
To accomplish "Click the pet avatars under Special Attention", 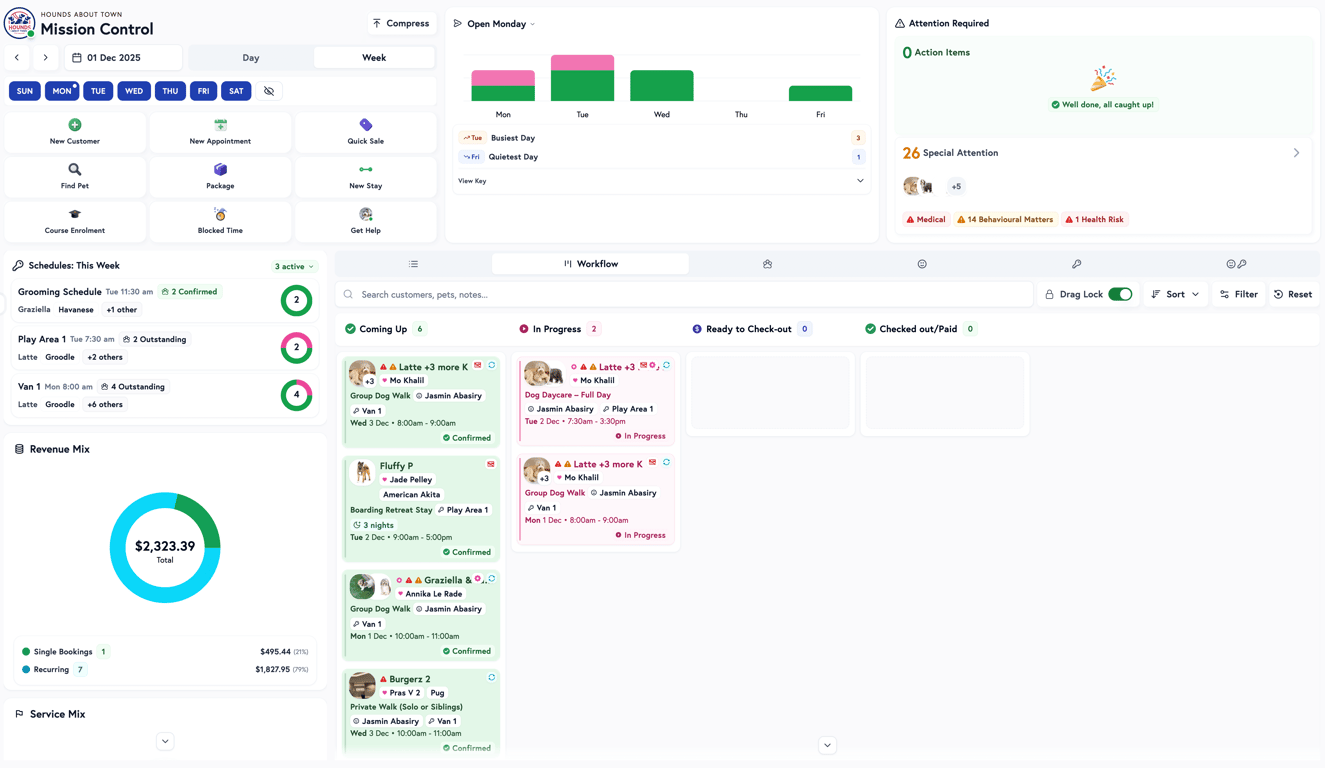I will [919, 186].
